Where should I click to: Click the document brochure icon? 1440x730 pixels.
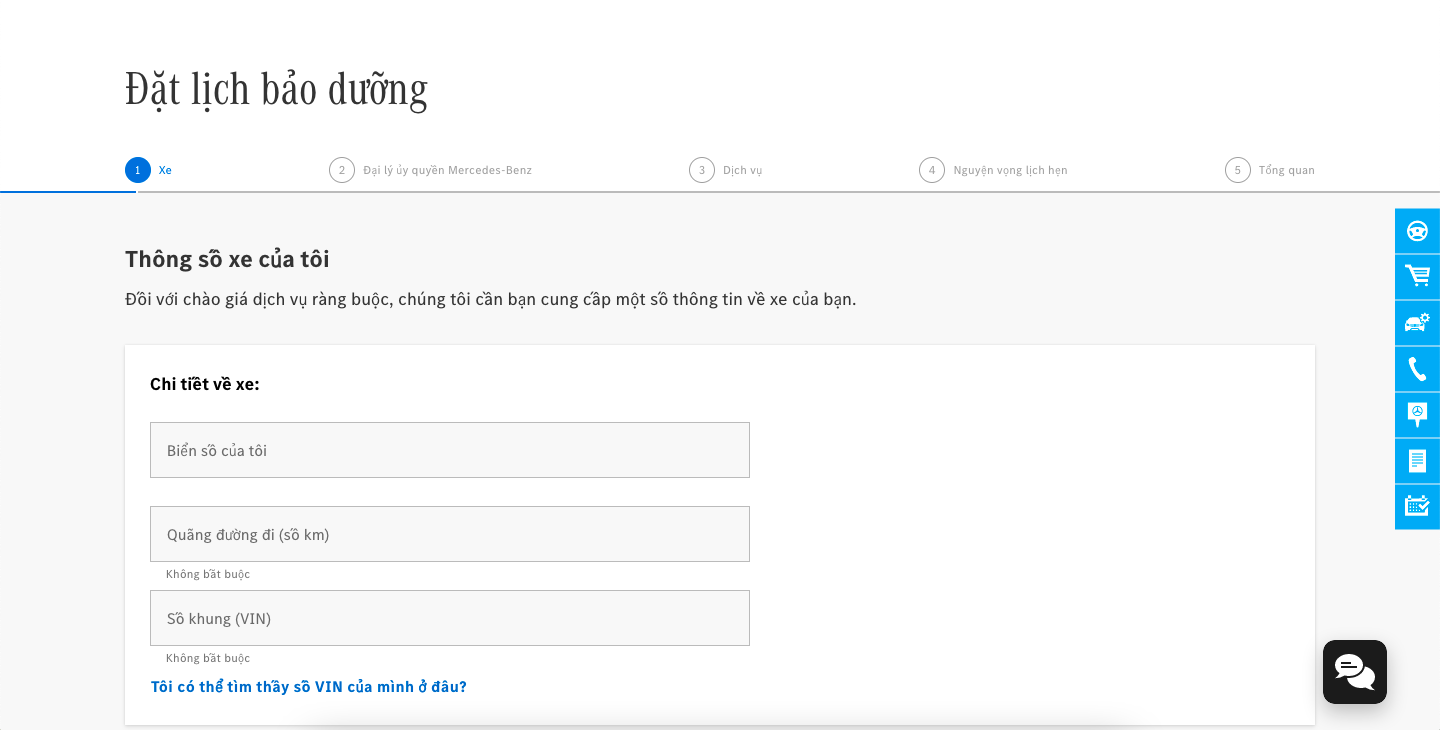(1417, 461)
